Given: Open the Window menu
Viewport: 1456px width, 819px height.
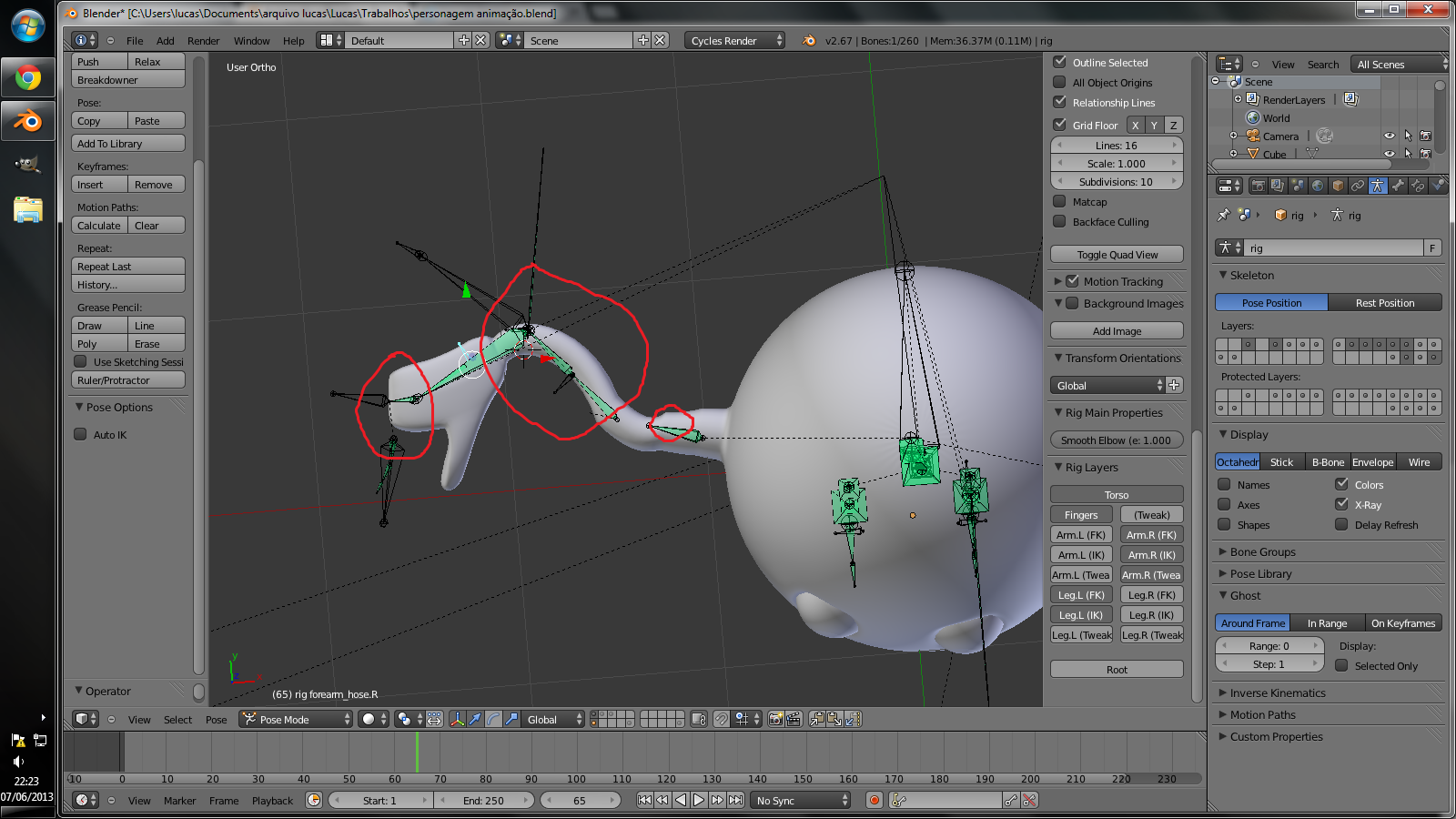Looking at the screenshot, I should coord(251,41).
